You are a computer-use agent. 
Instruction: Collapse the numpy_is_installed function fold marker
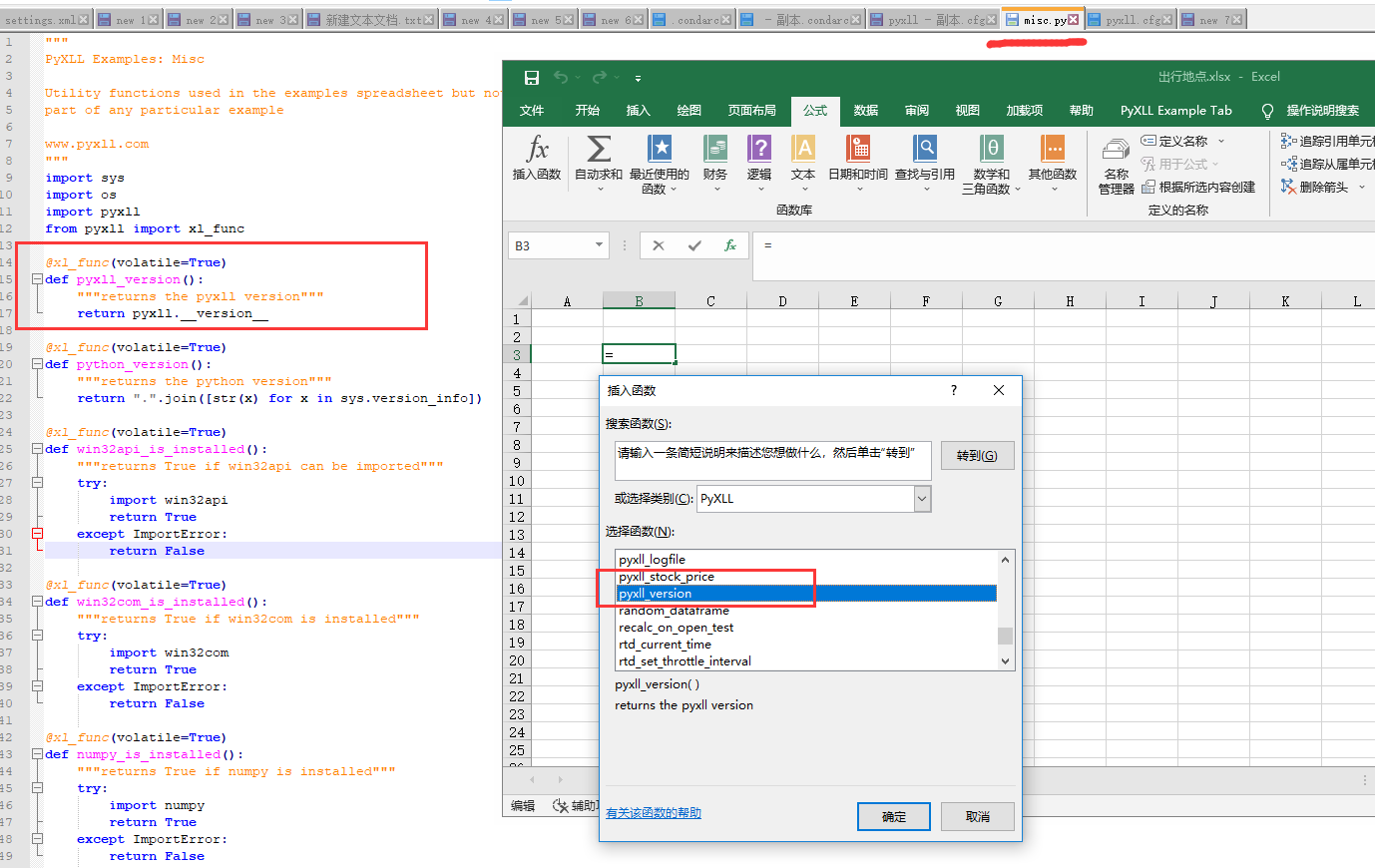37,754
